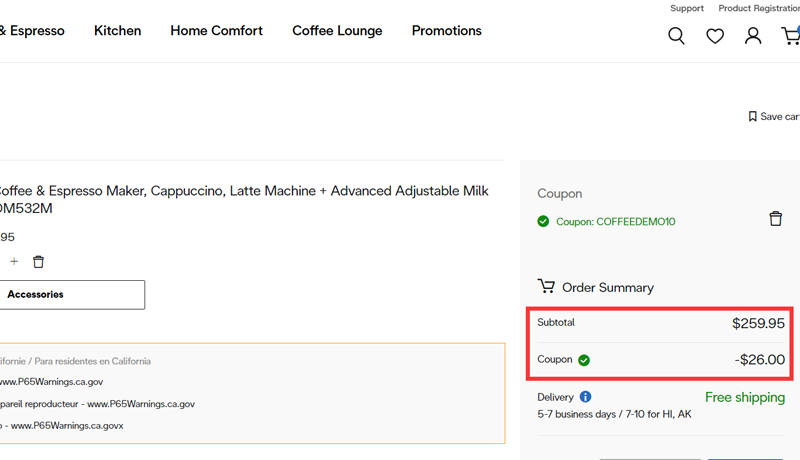The image size is (800, 460).
Task: Open the Support link
Action: click(687, 8)
